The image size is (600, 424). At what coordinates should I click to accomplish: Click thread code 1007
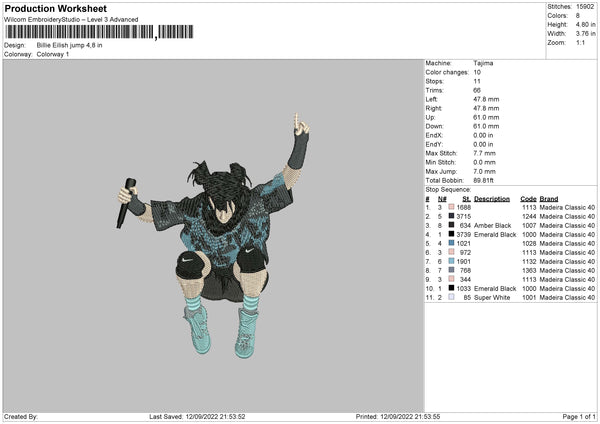click(x=529, y=225)
